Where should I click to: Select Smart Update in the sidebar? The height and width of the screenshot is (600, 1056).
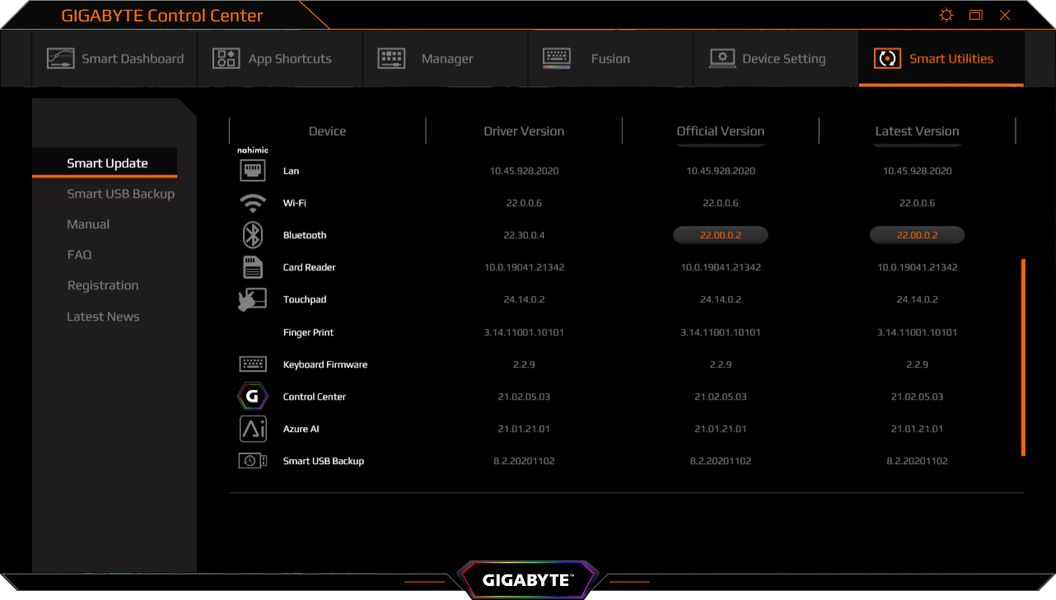pos(107,163)
